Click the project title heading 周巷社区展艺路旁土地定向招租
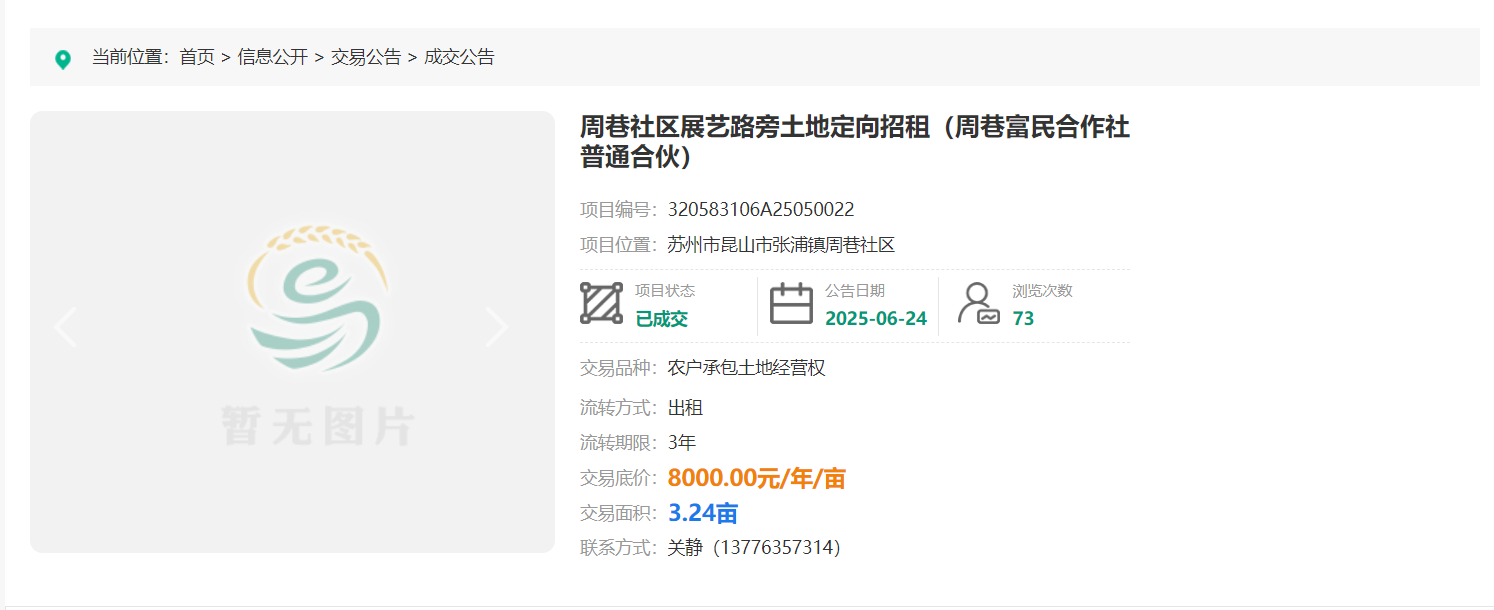Image resolution: width=1494 pixels, height=610 pixels. click(855, 142)
